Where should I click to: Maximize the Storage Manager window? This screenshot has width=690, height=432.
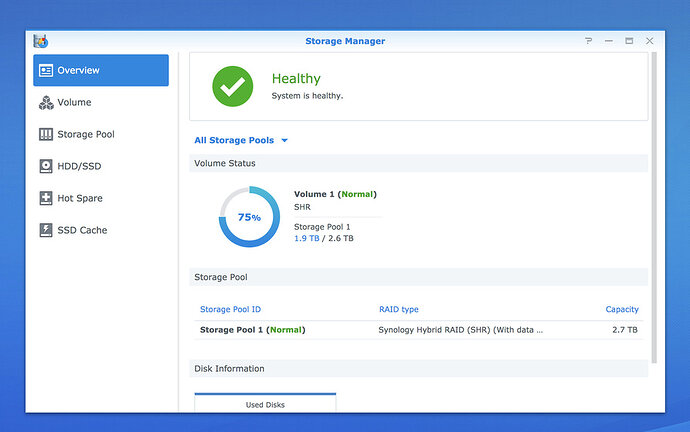pos(629,41)
